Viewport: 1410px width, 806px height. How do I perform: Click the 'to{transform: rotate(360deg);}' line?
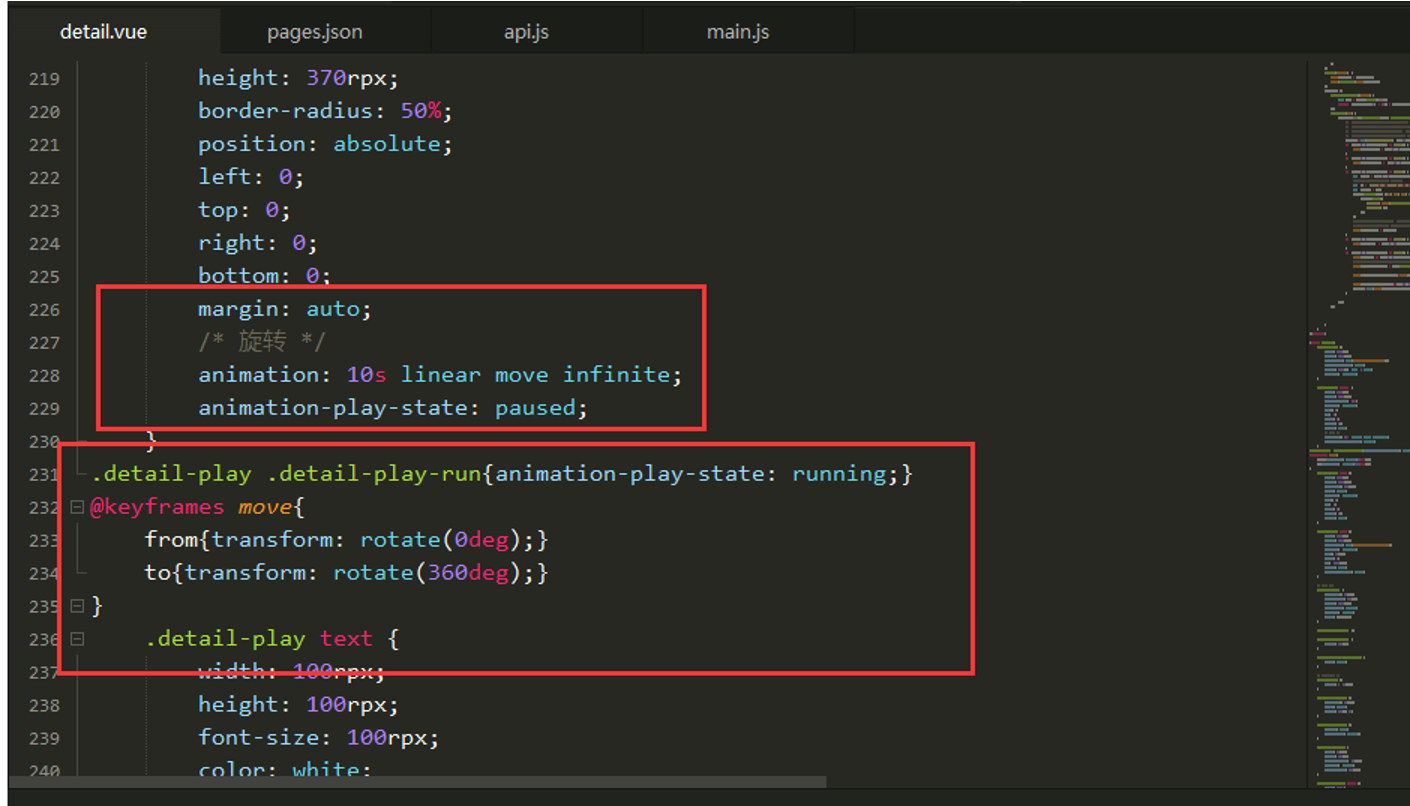point(346,573)
